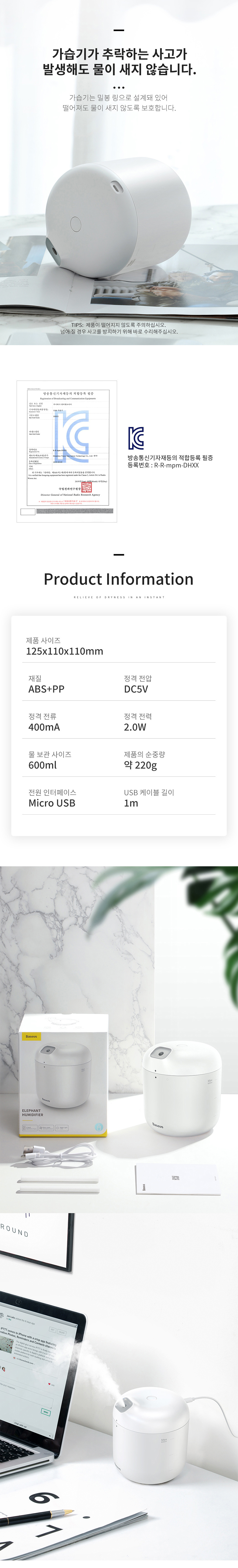238x1568 pixels.
Task: Click the Product Information heading
Action: tap(119, 579)
